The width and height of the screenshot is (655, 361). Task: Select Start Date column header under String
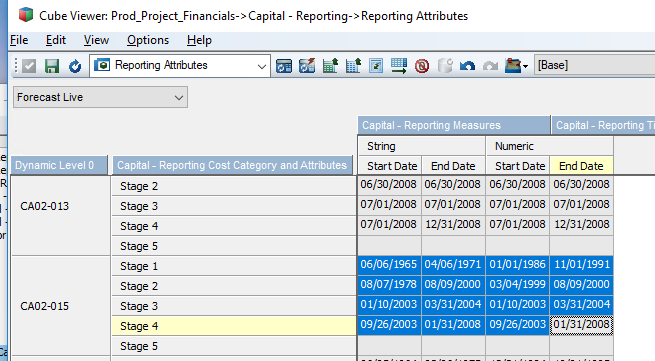pyautogui.click(x=390, y=166)
